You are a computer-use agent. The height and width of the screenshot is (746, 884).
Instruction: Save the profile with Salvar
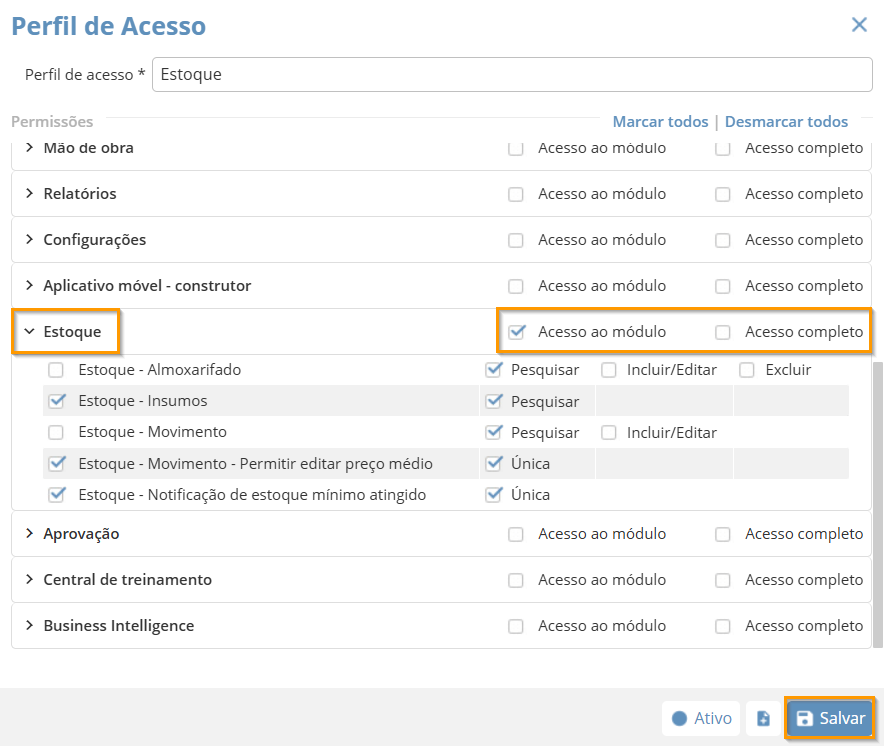tap(830, 718)
